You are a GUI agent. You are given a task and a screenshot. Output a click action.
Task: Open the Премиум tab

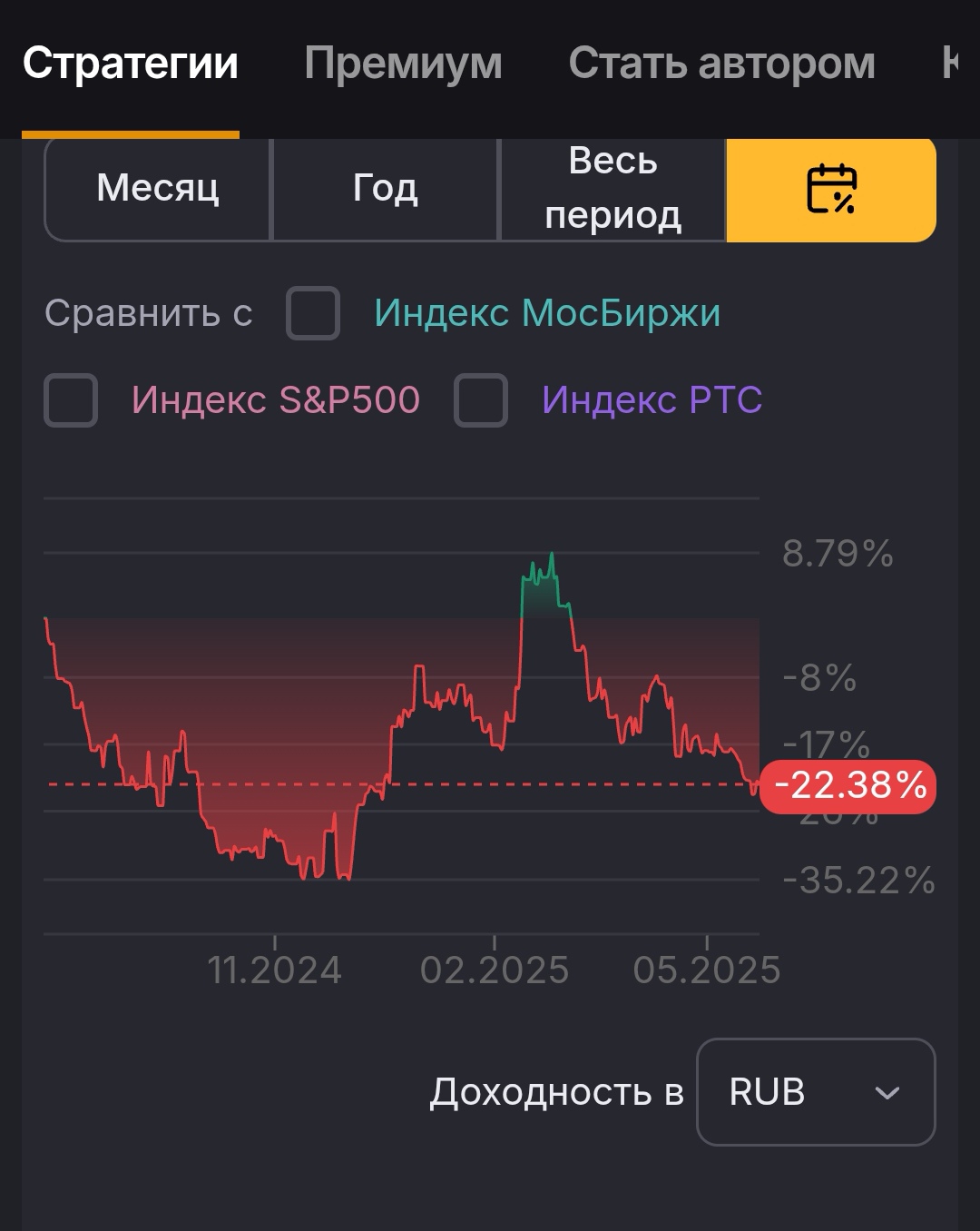[x=403, y=64]
